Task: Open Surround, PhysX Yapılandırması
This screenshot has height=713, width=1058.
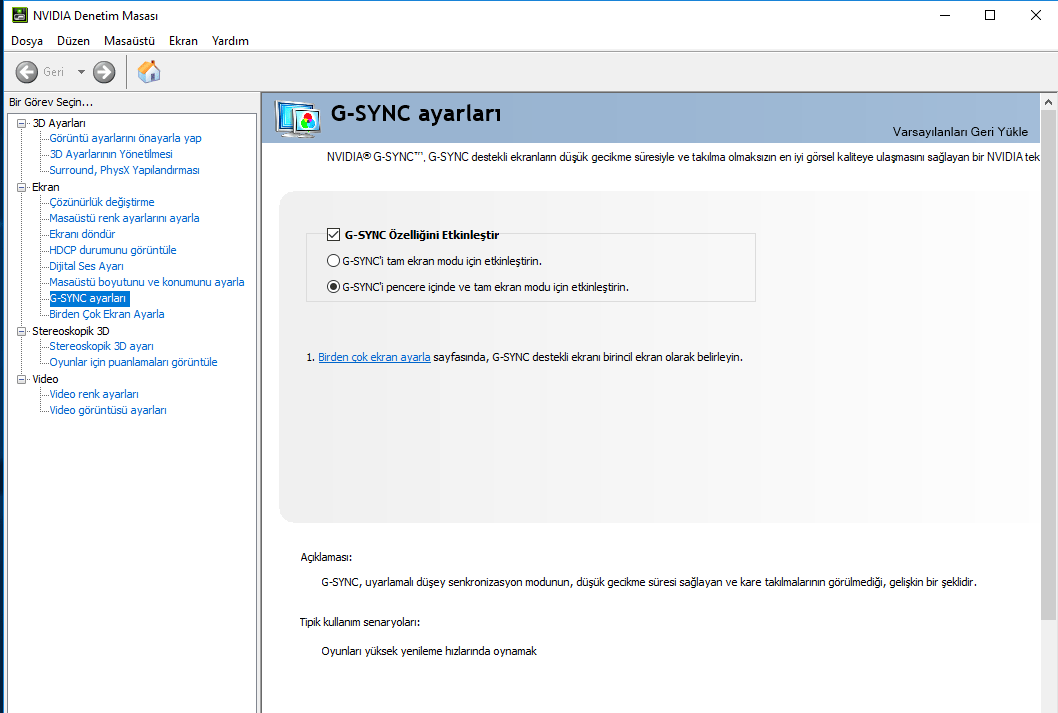Action: pyautogui.click(x=125, y=170)
